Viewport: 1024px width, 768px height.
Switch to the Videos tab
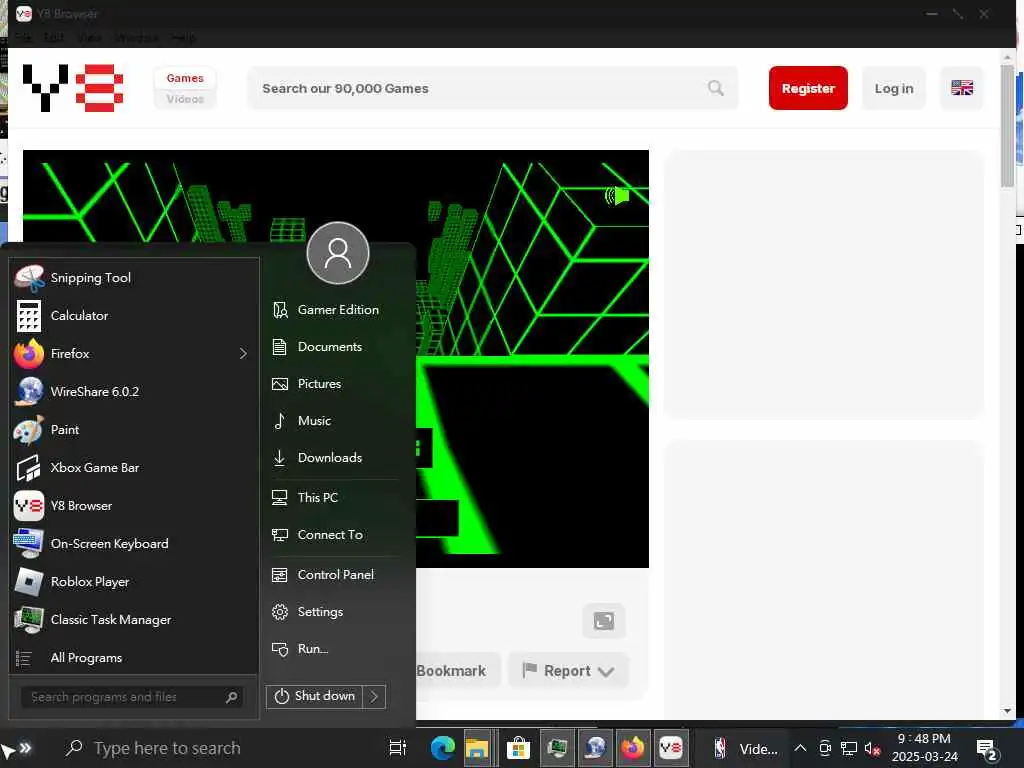pyautogui.click(x=185, y=99)
